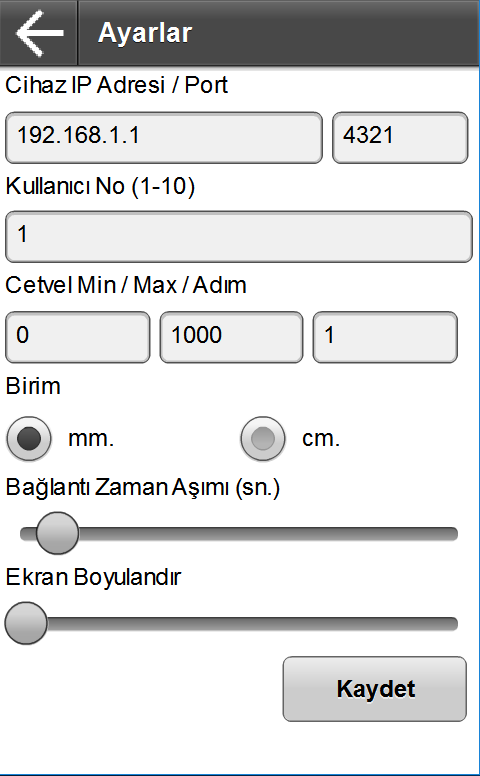Image resolution: width=480 pixels, height=776 pixels.
Task: Select the mm. unit radio button
Action: (x=29, y=438)
